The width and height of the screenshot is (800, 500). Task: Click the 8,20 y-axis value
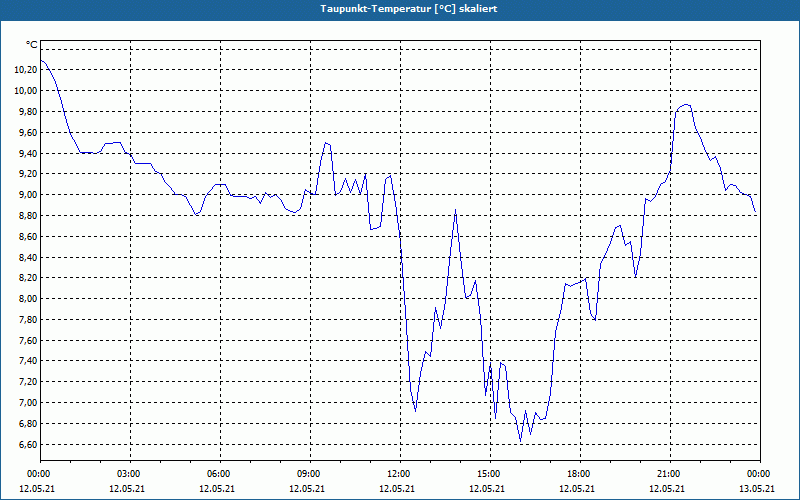pos(28,278)
